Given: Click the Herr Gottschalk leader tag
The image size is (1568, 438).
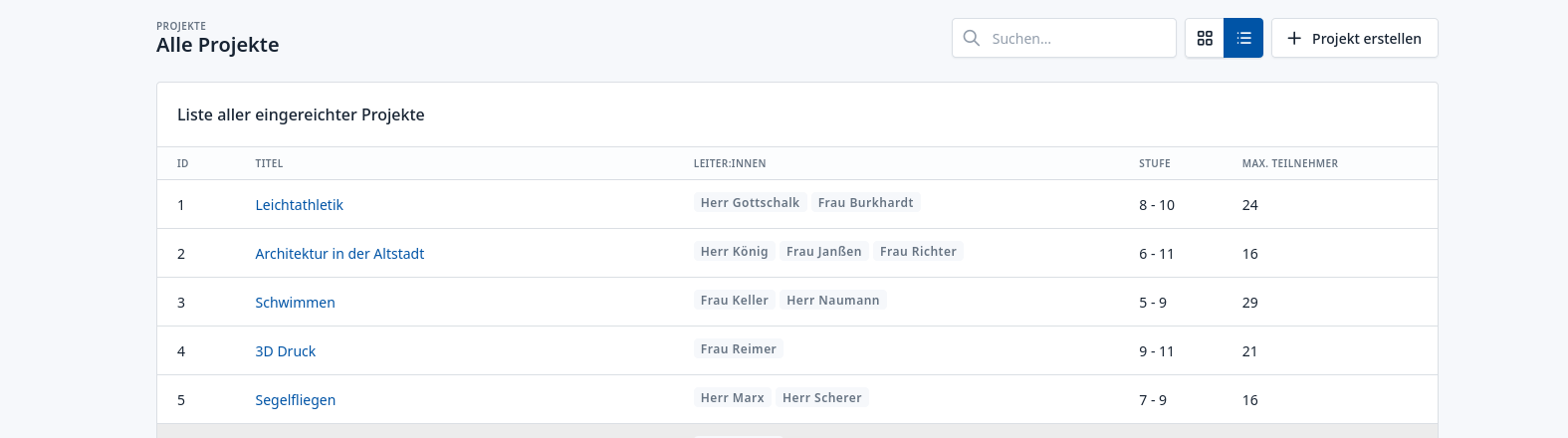Looking at the screenshot, I should point(750,203).
